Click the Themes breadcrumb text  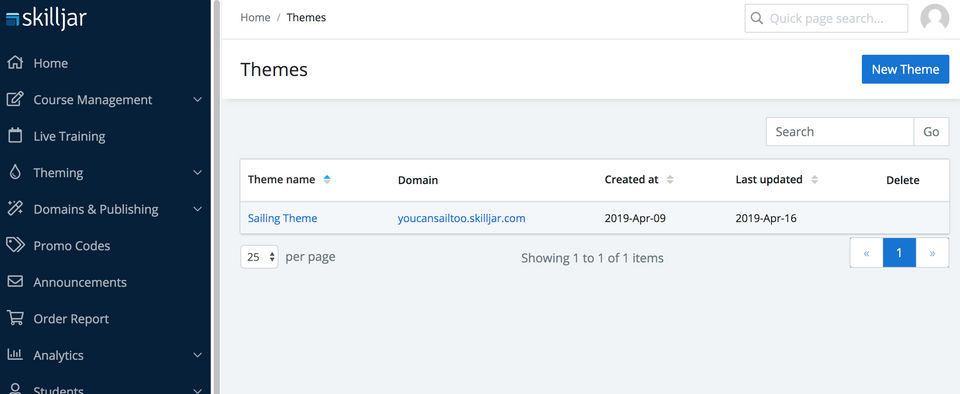tap(306, 18)
